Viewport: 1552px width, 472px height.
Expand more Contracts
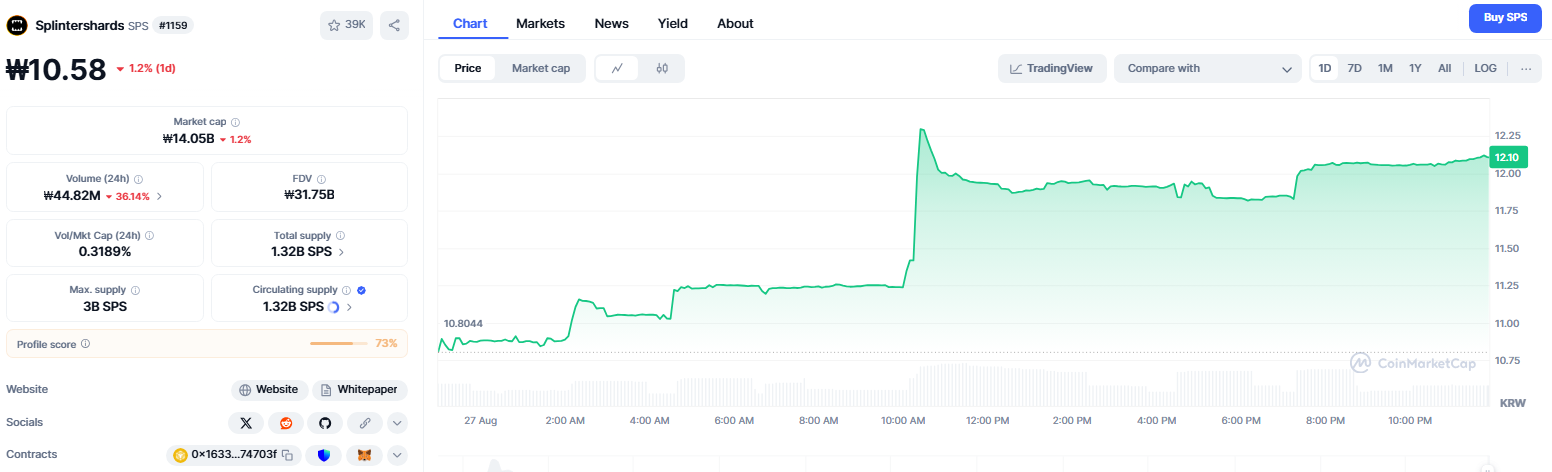397,455
